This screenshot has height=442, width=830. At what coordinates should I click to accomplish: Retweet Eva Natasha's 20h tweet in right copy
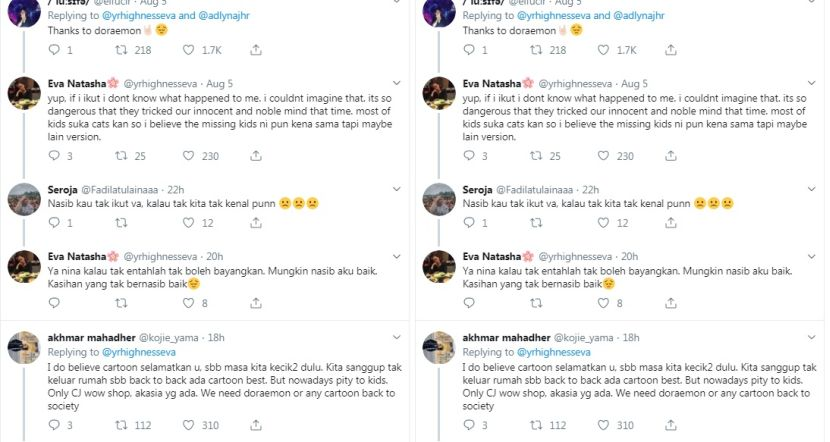[x=532, y=302]
